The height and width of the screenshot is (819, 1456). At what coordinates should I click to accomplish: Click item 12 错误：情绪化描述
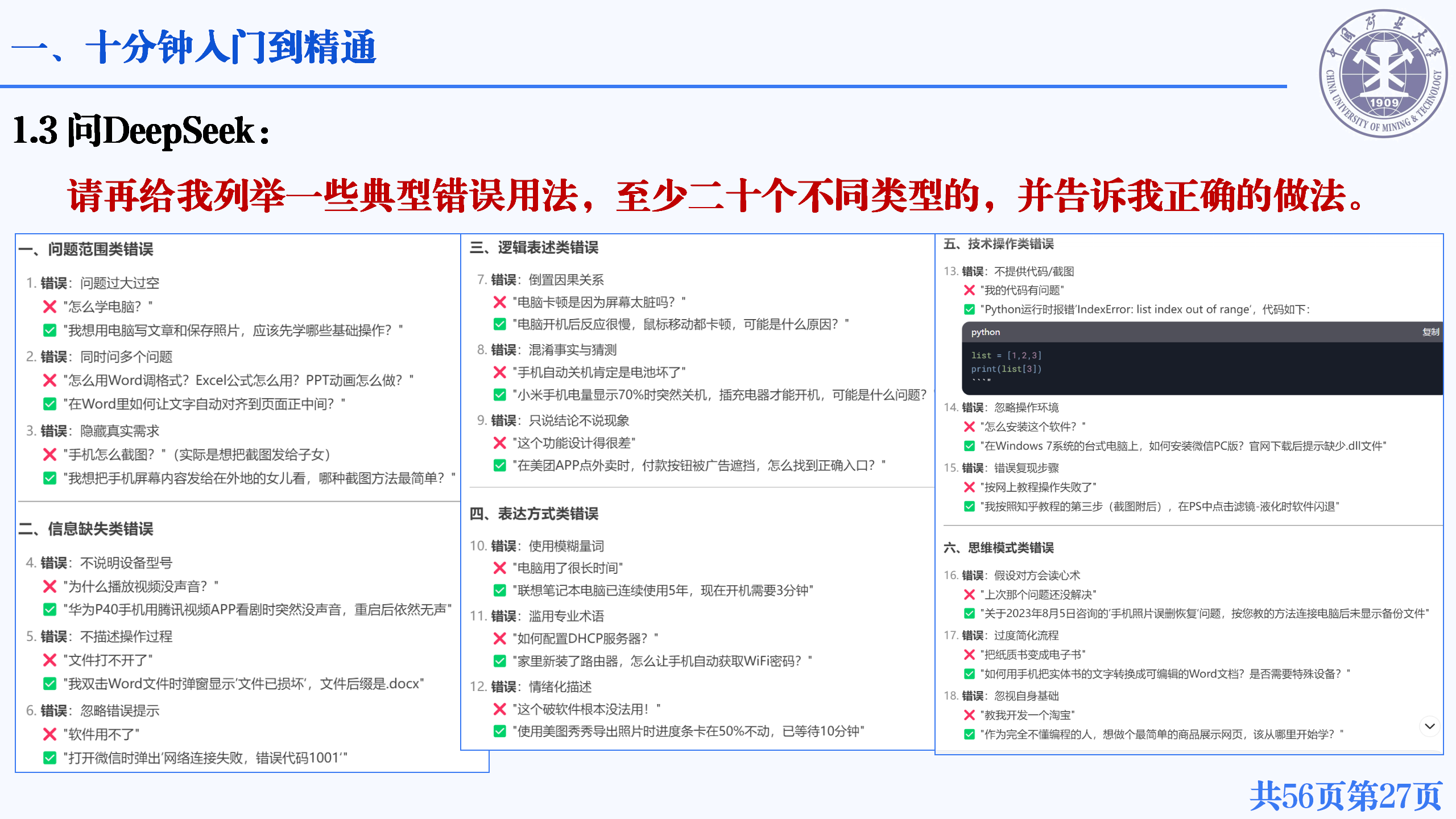pos(531,686)
